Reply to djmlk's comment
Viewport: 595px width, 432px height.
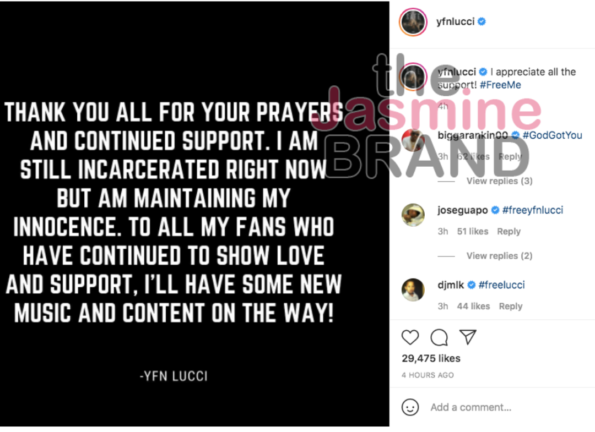(x=510, y=306)
